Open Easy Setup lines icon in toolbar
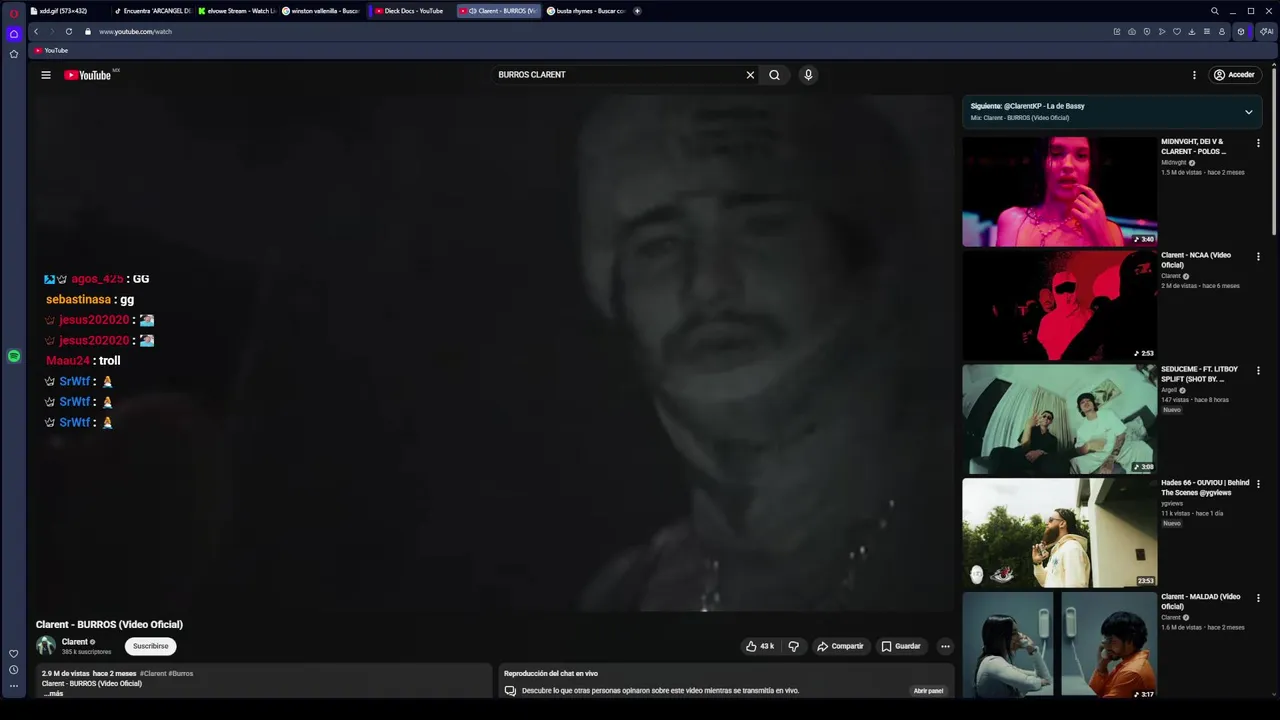Viewport: 1280px width, 720px height. coord(1207,32)
